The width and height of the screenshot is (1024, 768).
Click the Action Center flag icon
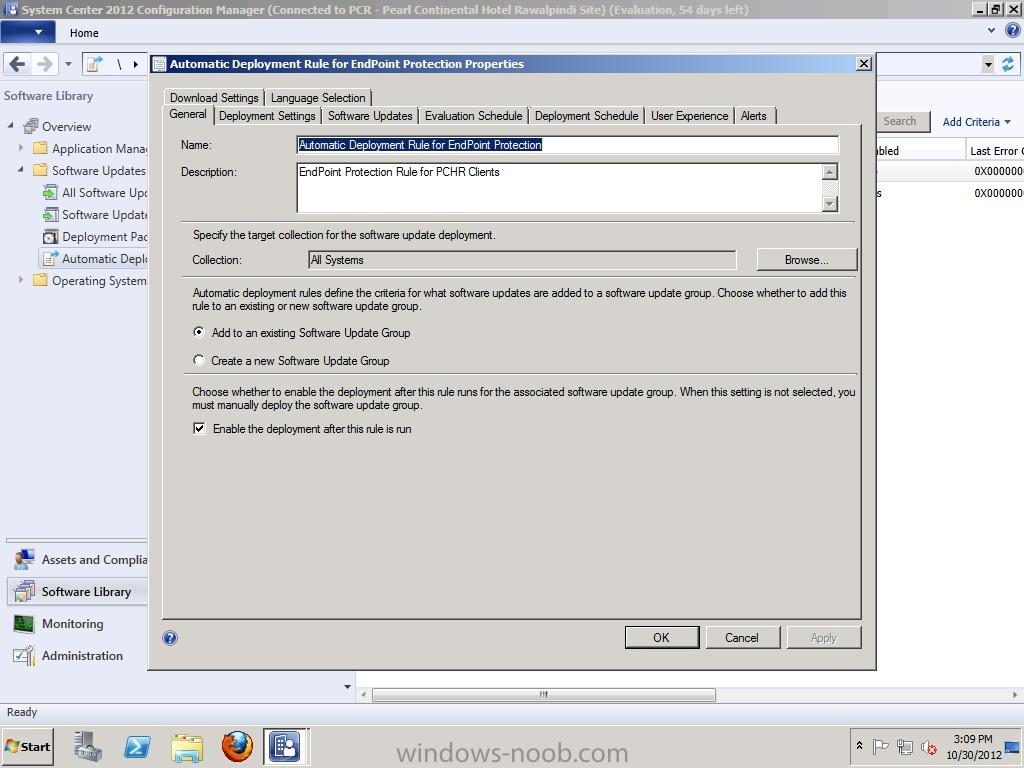880,746
